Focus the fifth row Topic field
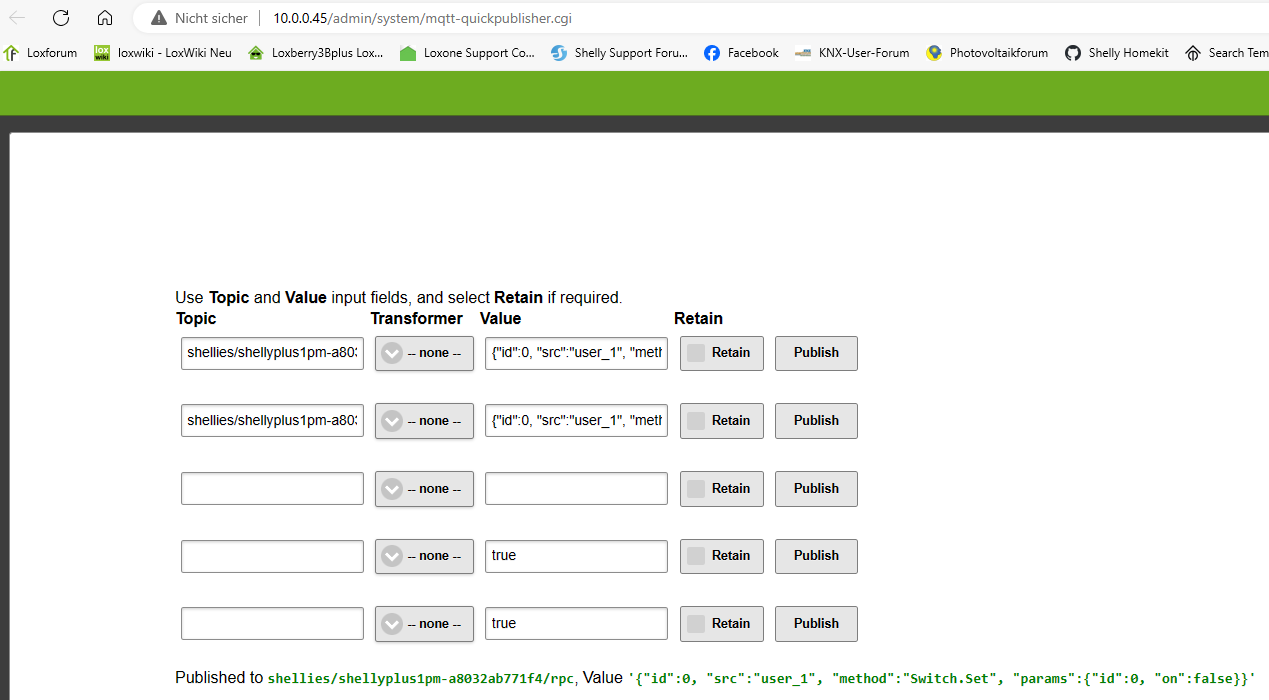The width and height of the screenshot is (1269, 700). coord(272,623)
